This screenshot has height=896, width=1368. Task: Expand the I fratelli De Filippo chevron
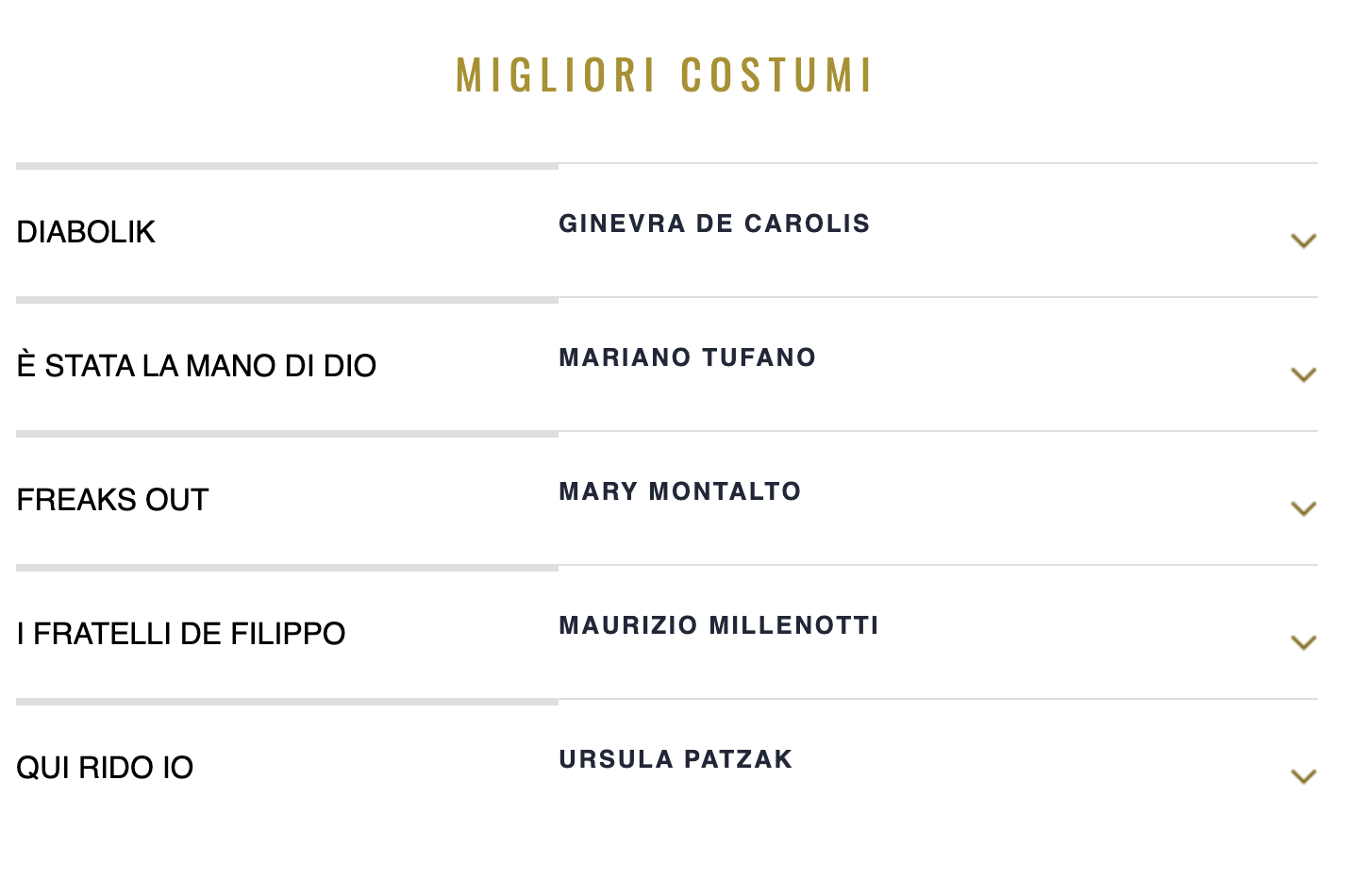1303,642
